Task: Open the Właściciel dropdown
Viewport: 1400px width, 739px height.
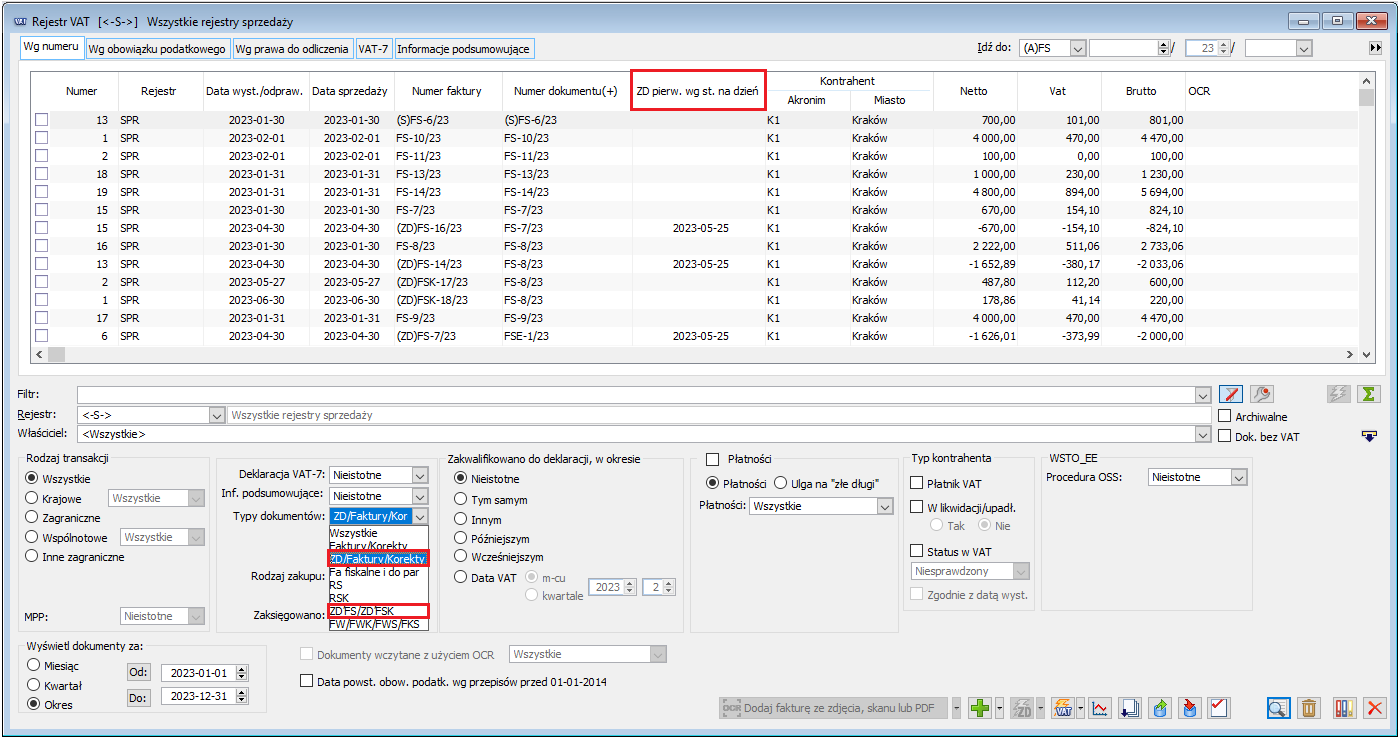Action: (1203, 435)
